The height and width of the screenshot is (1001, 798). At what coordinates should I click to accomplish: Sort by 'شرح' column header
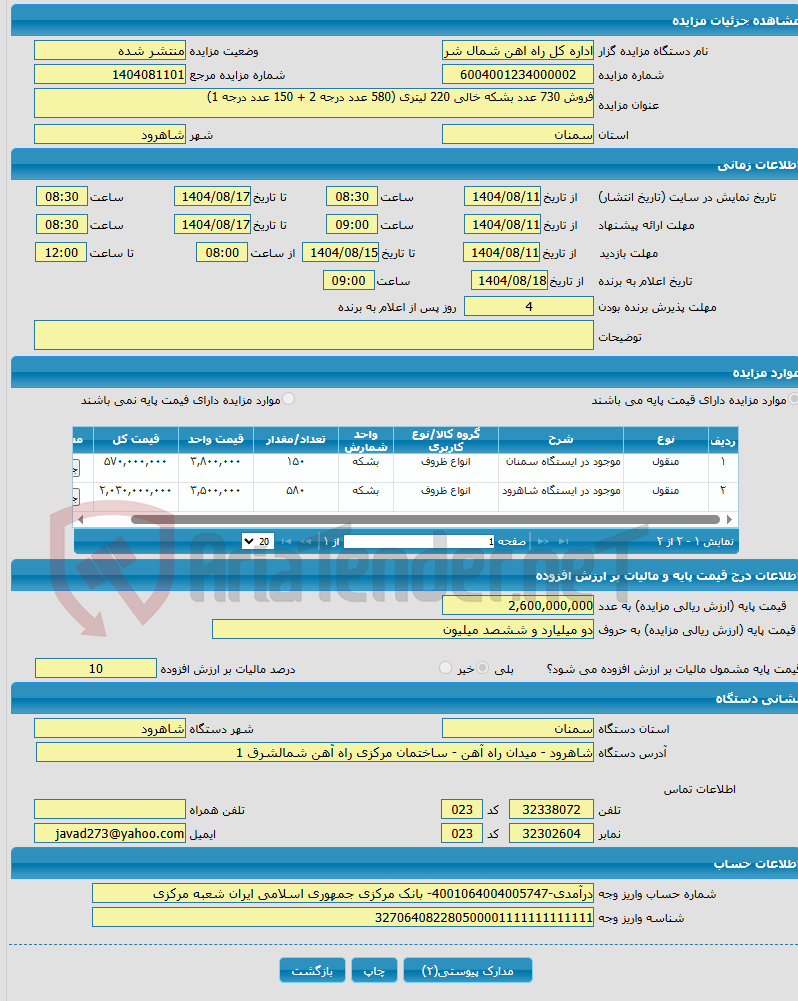561,440
